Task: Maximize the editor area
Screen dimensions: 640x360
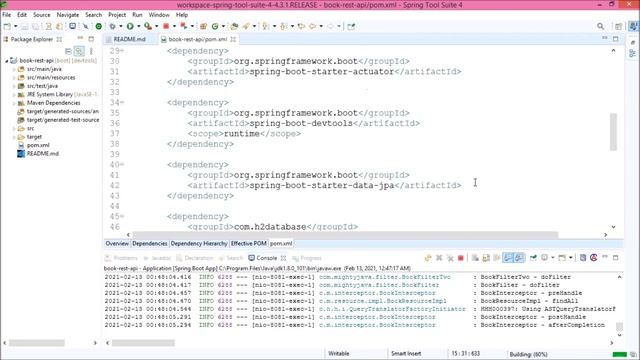Action: coord(615,39)
